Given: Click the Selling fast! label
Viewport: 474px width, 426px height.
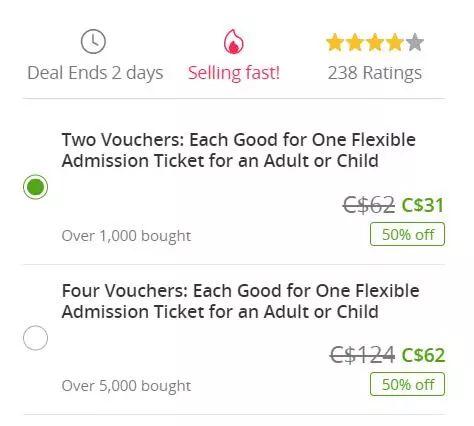Looking at the screenshot, I should pos(234,73).
